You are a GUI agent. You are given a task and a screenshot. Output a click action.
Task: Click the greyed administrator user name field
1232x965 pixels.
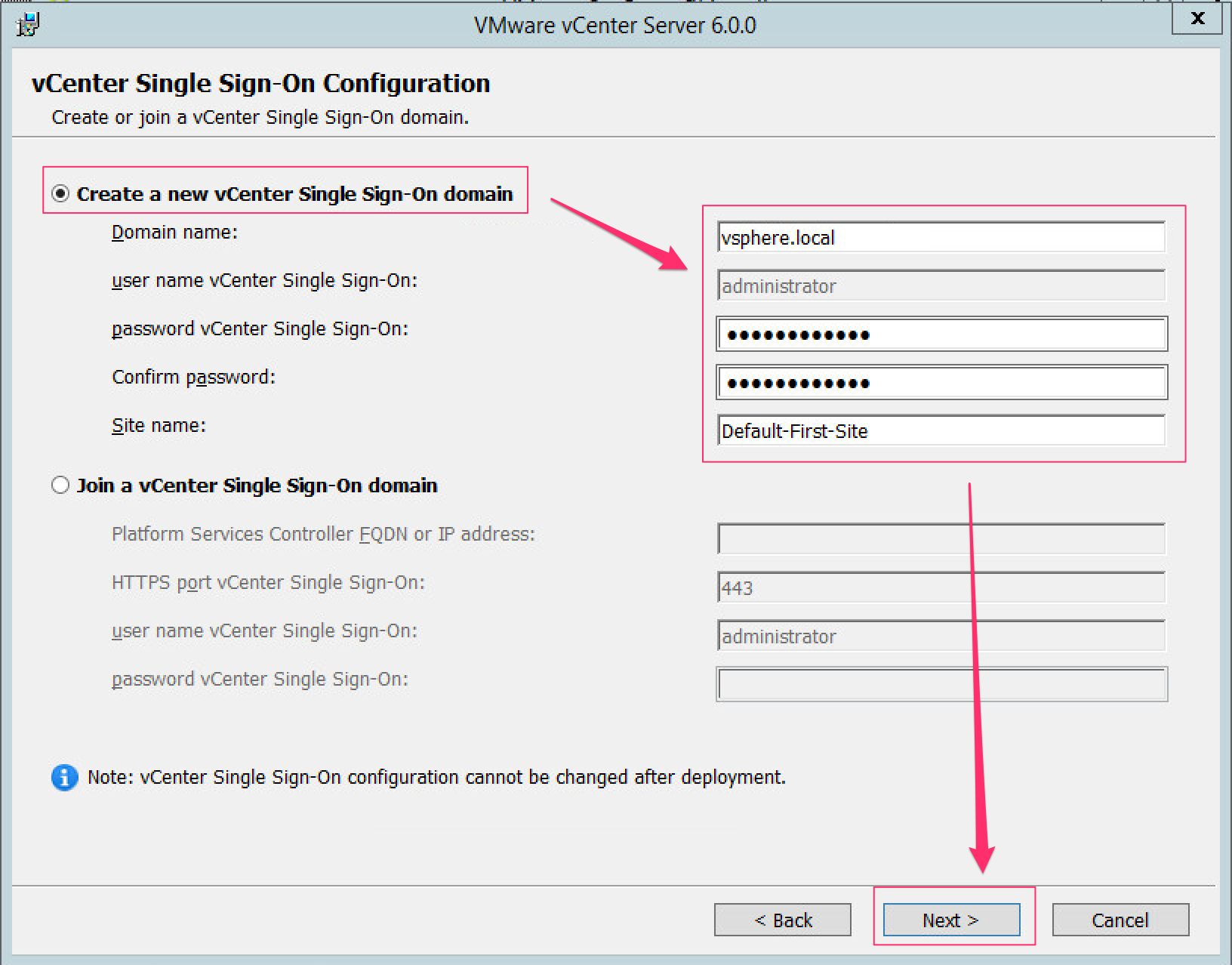940,285
